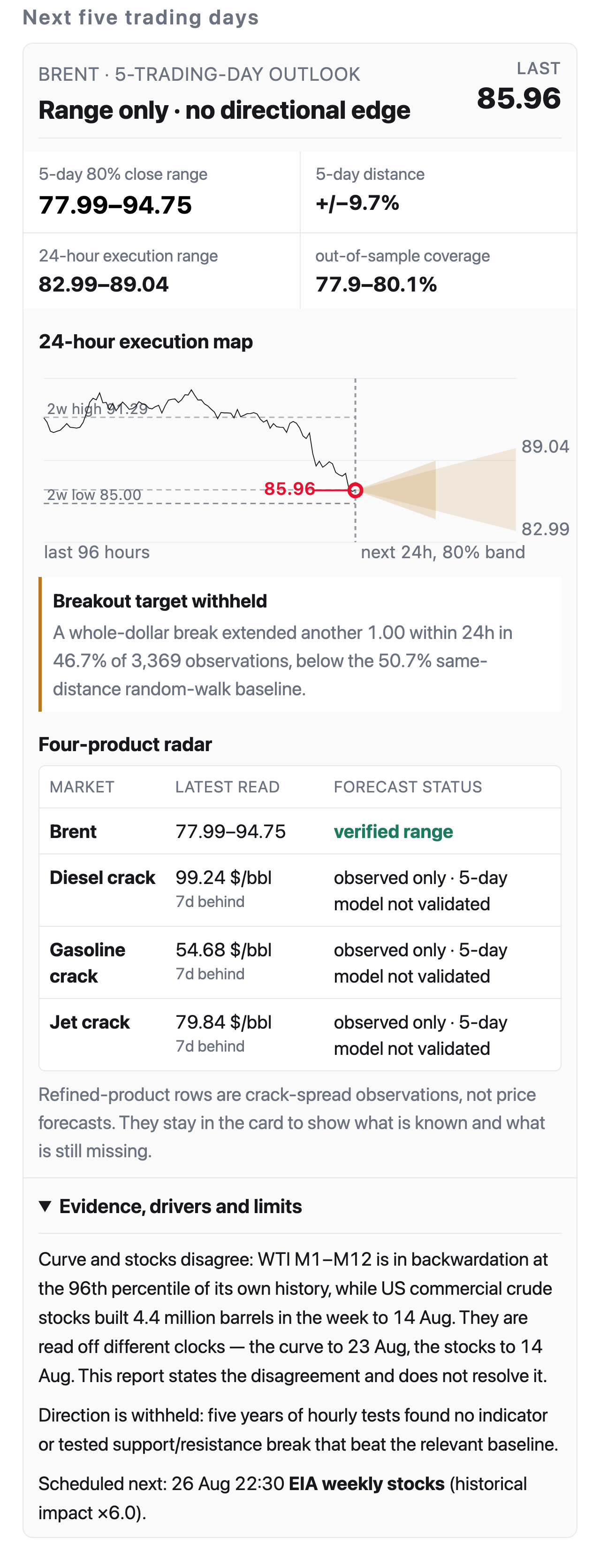Screen dimensions: 600x1568
Task: Collapse the Evidence, drivers and limits triangle
Action: coord(45,1206)
